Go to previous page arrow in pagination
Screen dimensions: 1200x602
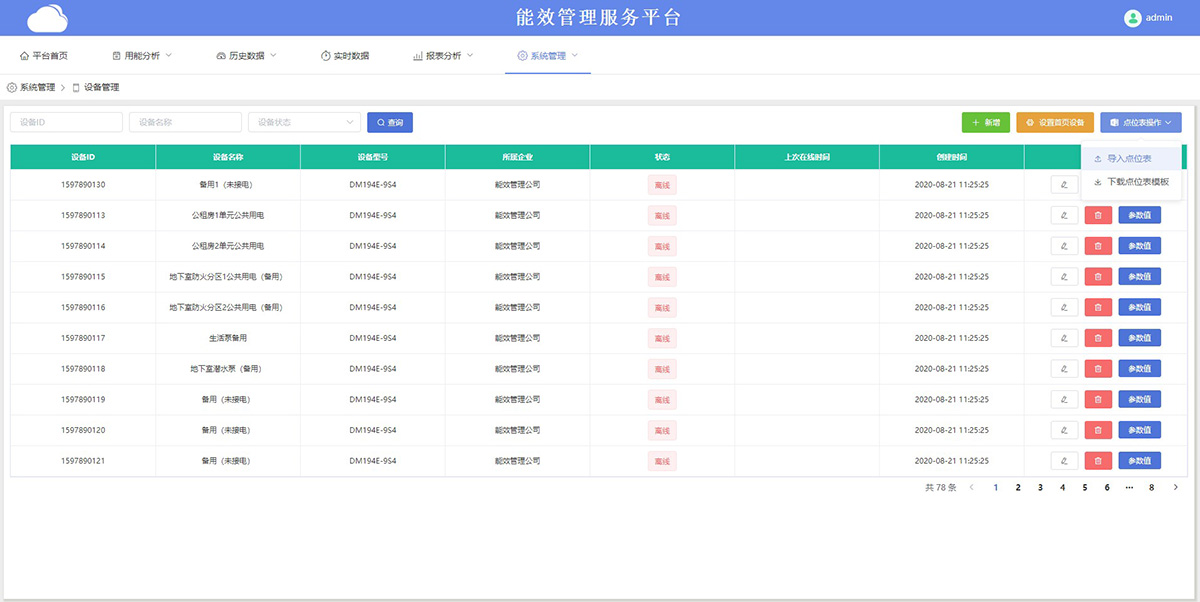coord(971,488)
